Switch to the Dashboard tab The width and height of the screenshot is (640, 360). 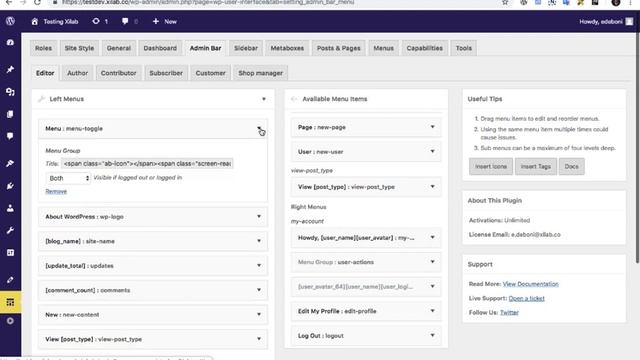click(x=160, y=48)
